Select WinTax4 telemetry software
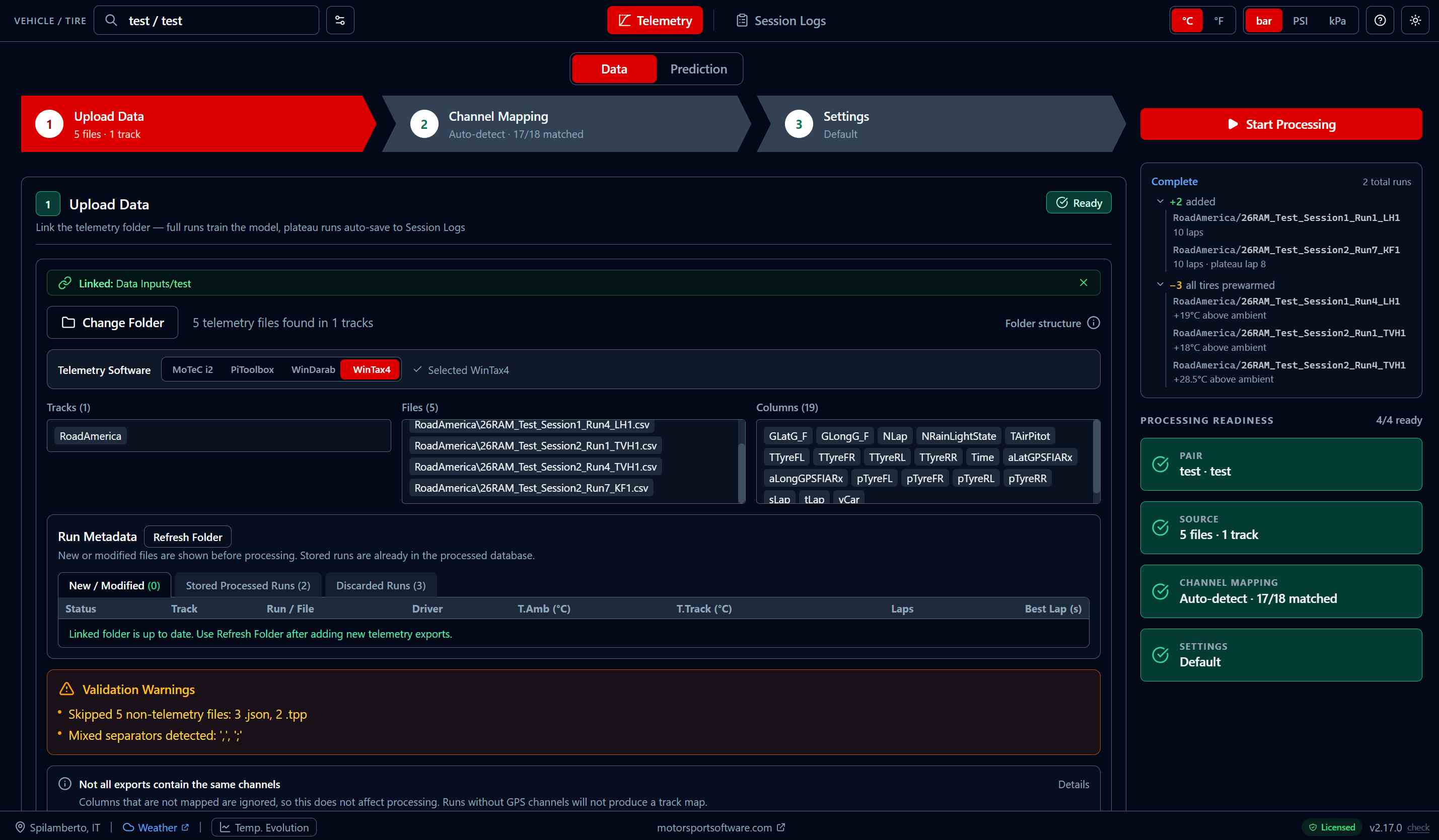Viewport: 1439px width, 840px height. tap(371, 369)
